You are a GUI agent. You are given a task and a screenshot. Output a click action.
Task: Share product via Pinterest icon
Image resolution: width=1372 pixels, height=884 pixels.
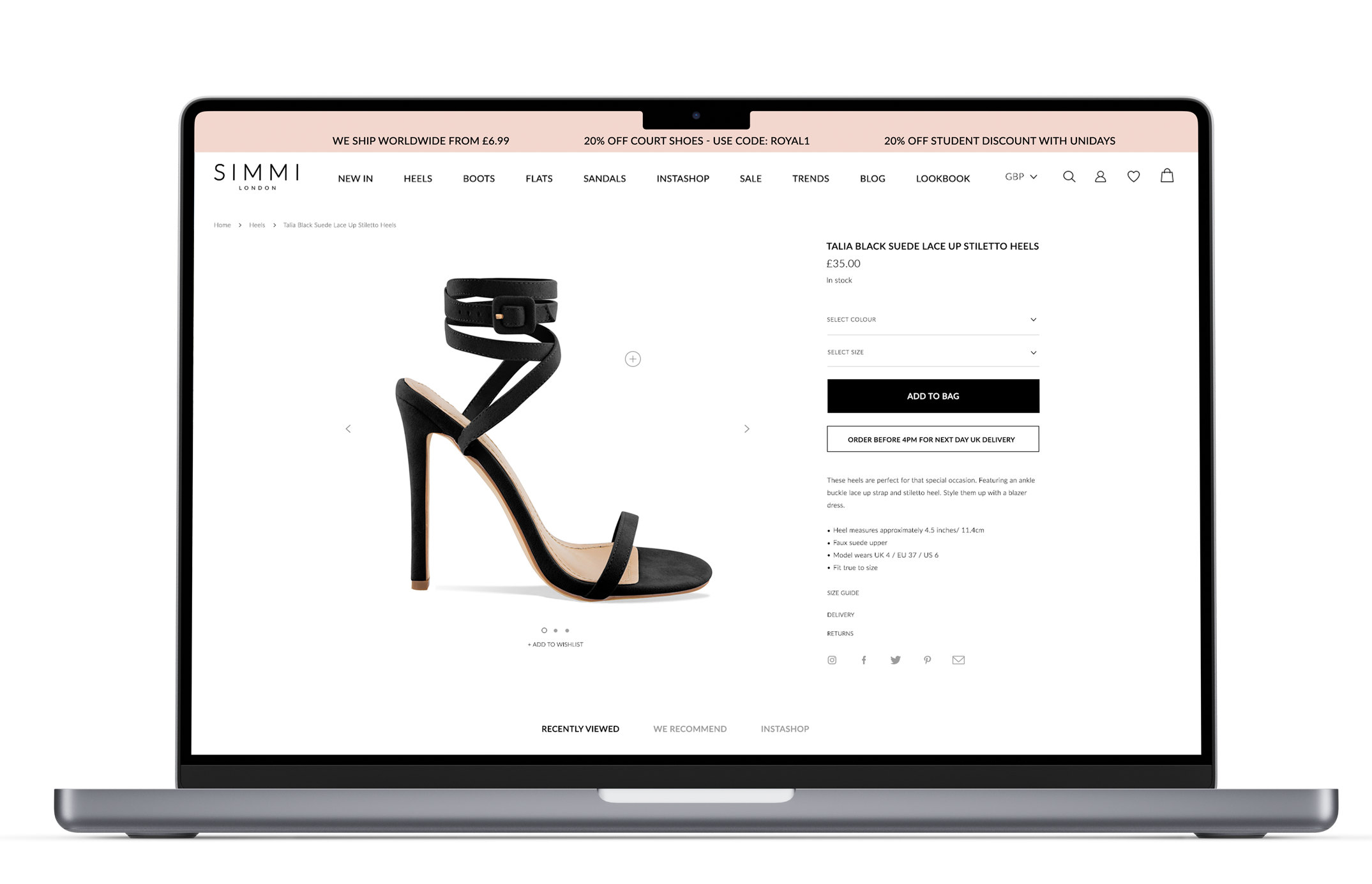coord(927,659)
